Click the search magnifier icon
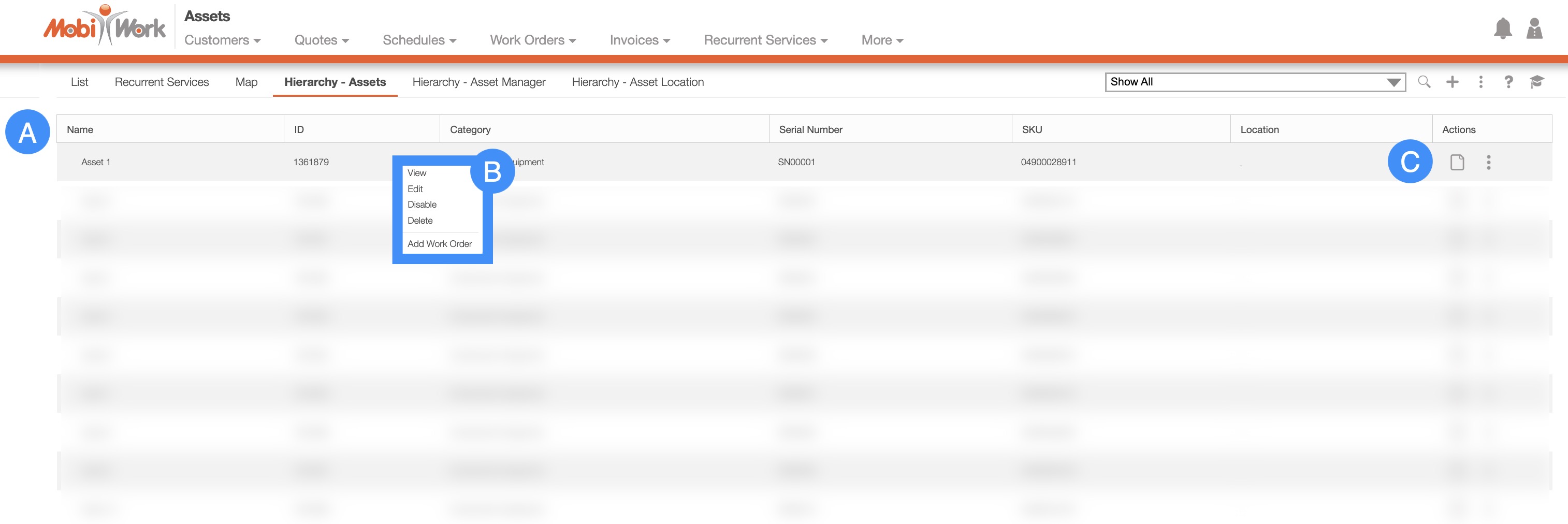Image resolution: width=1568 pixels, height=524 pixels. pyautogui.click(x=1424, y=82)
